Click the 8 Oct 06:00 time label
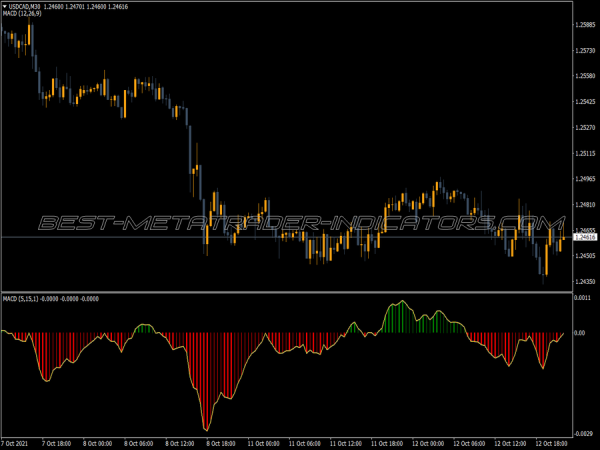 (x=139, y=443)
